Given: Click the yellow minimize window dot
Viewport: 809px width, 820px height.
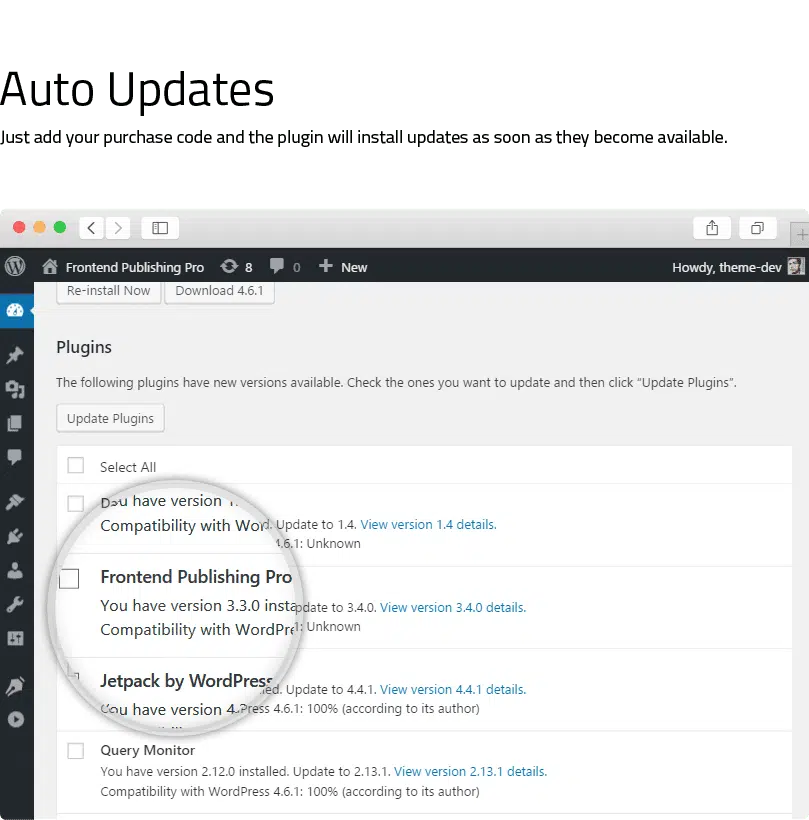Looking at the screenshot, I should (39, 227).
